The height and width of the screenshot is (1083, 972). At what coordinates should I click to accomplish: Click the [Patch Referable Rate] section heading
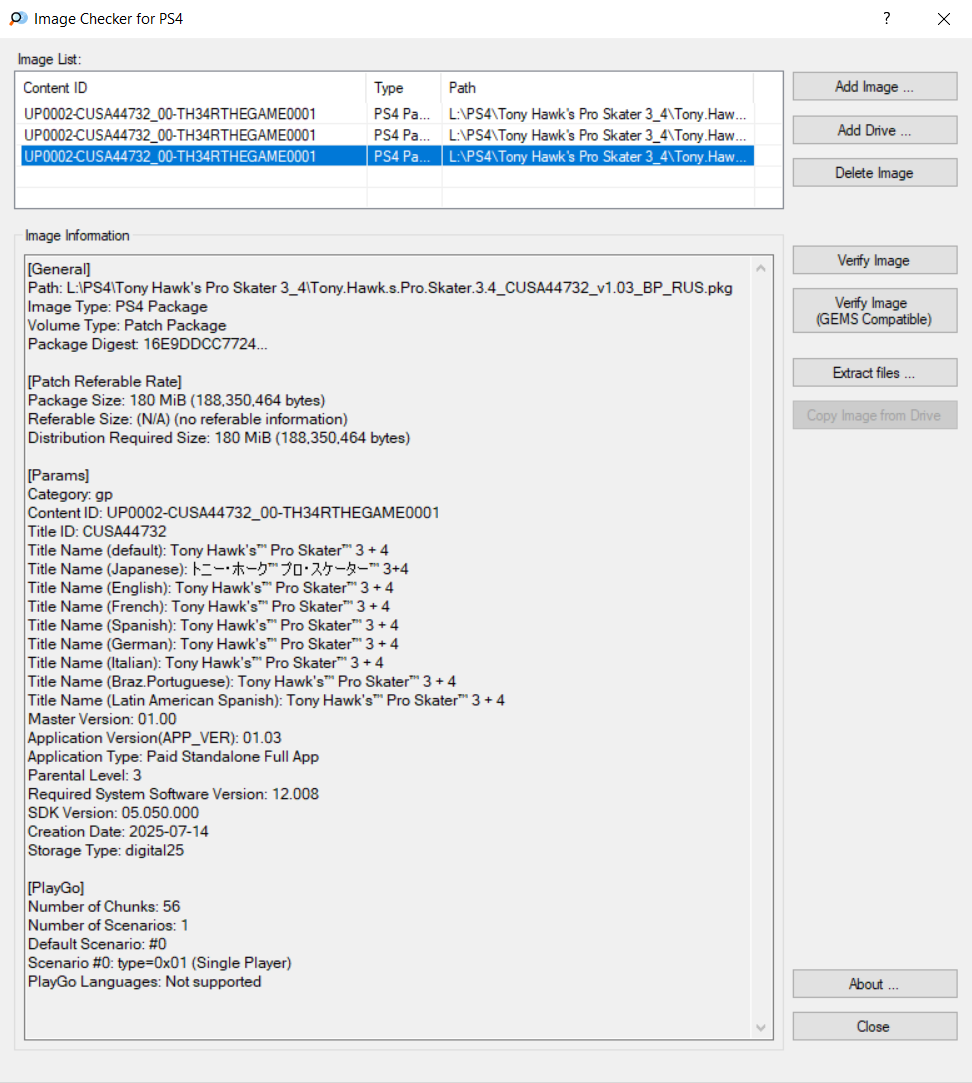click(x=104, y=381)
